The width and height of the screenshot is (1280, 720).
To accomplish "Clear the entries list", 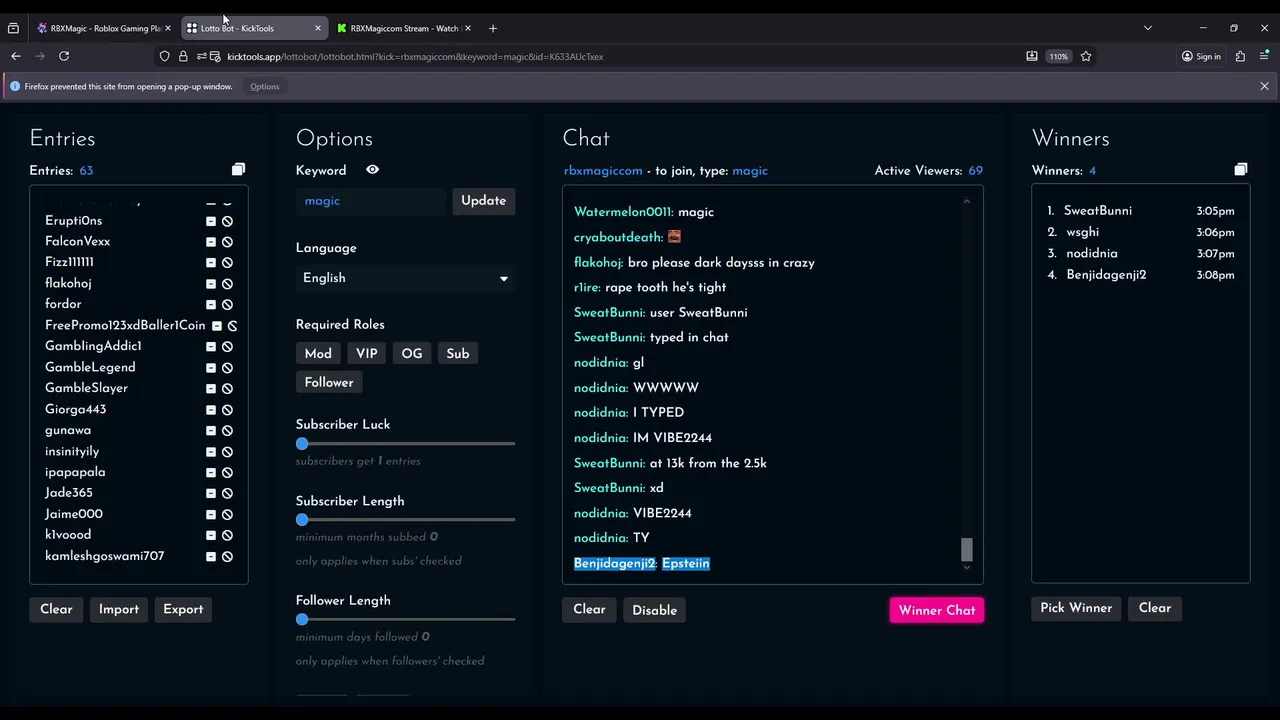I will pos(56,610).
